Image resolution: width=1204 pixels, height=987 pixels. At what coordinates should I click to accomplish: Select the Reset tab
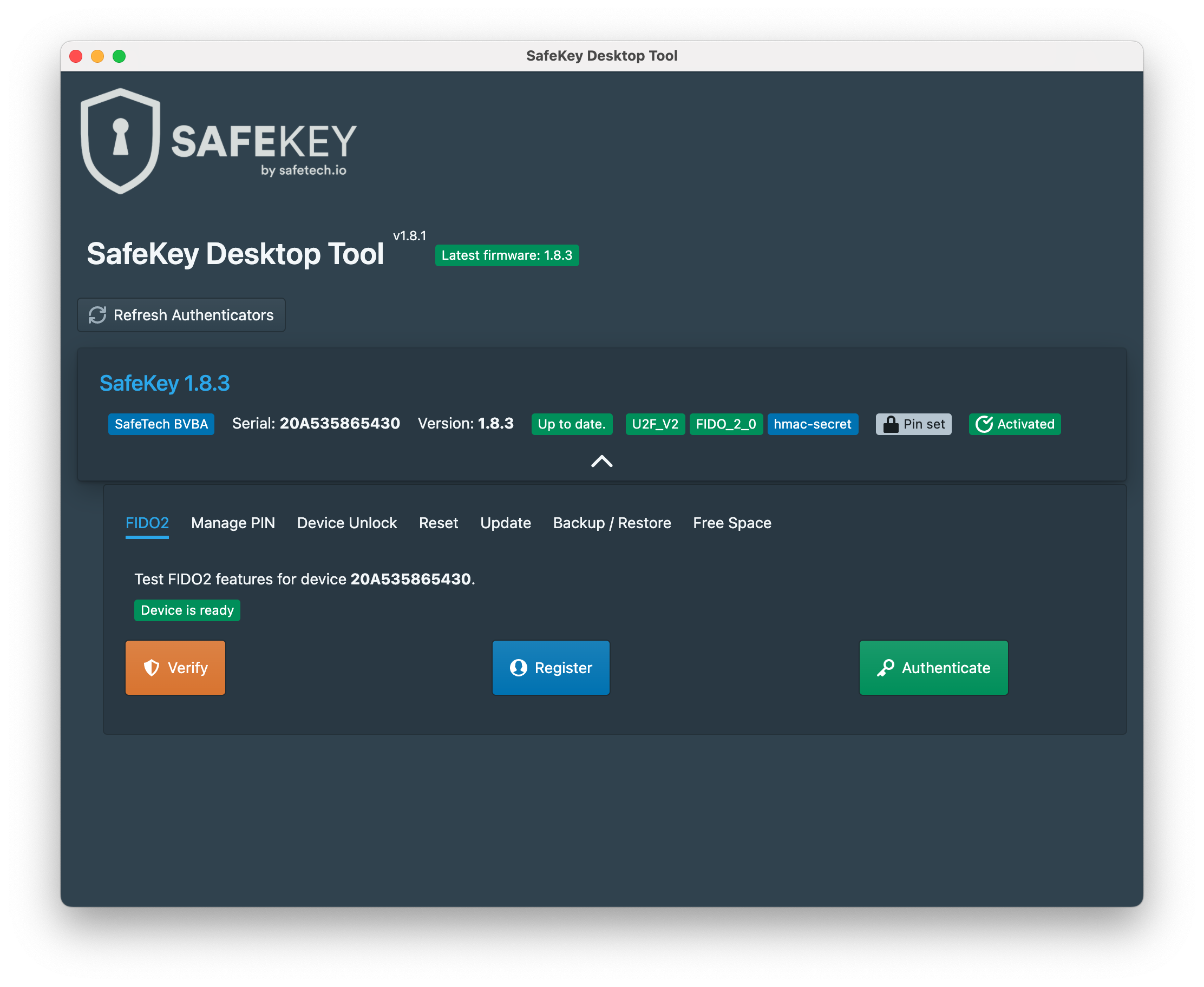coord(438,523)
